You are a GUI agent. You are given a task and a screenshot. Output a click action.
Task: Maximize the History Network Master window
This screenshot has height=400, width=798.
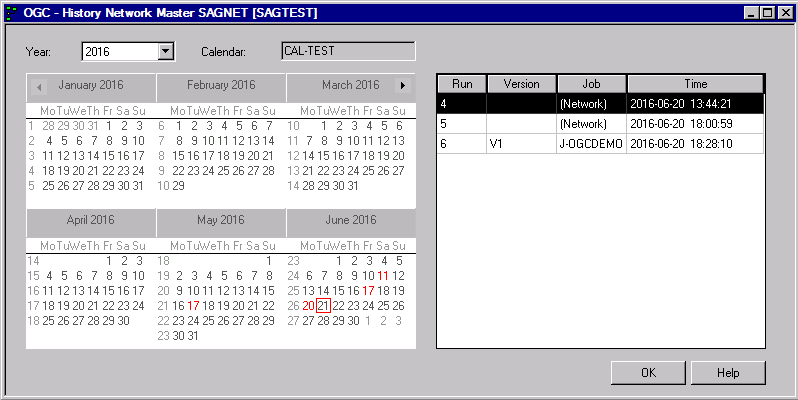pyautogui.click(x=767, y=13)
